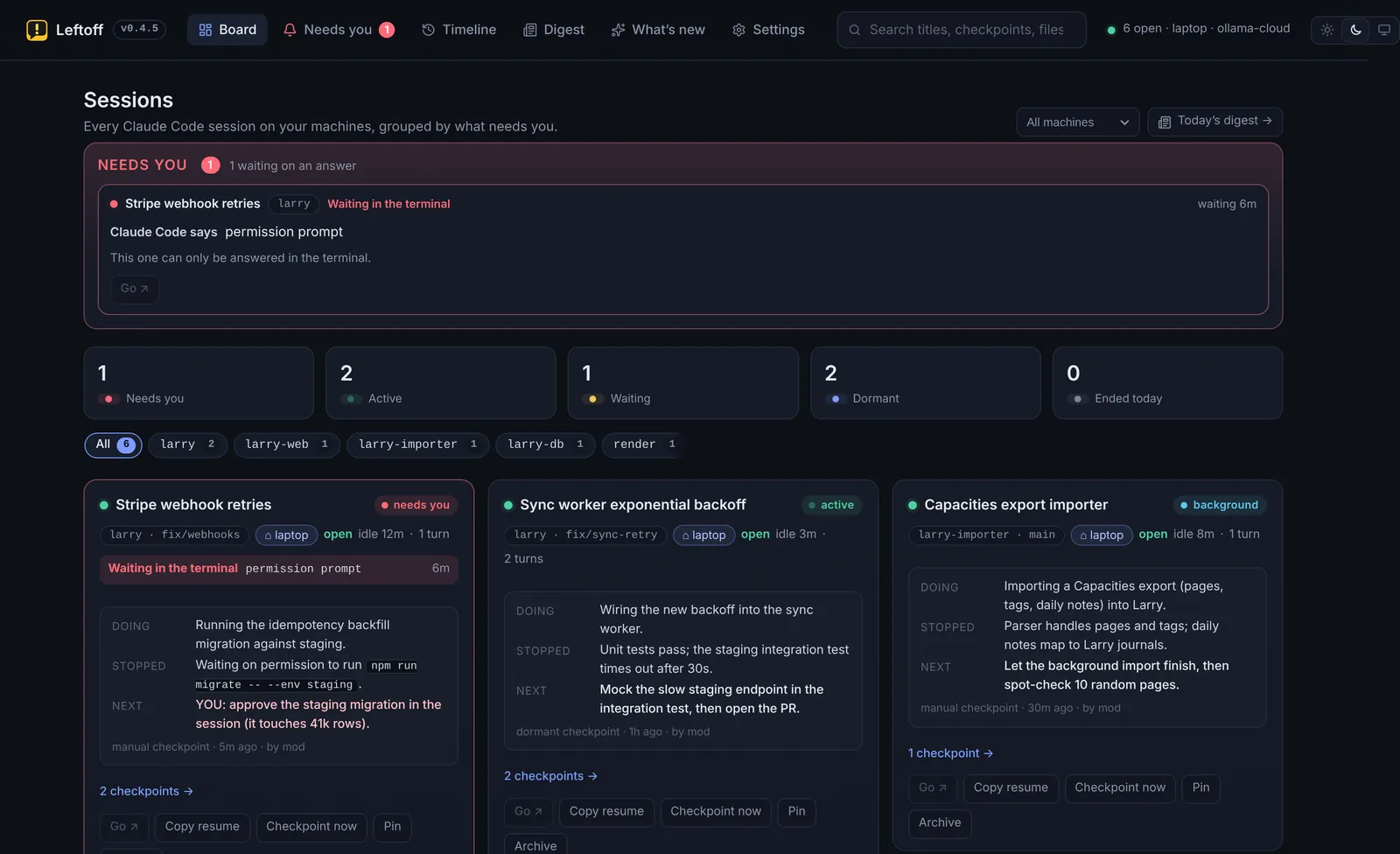Click Copy resume in Stripe webhook retries card
This screenshot has height=854, width=1400.
coord(202,827)
